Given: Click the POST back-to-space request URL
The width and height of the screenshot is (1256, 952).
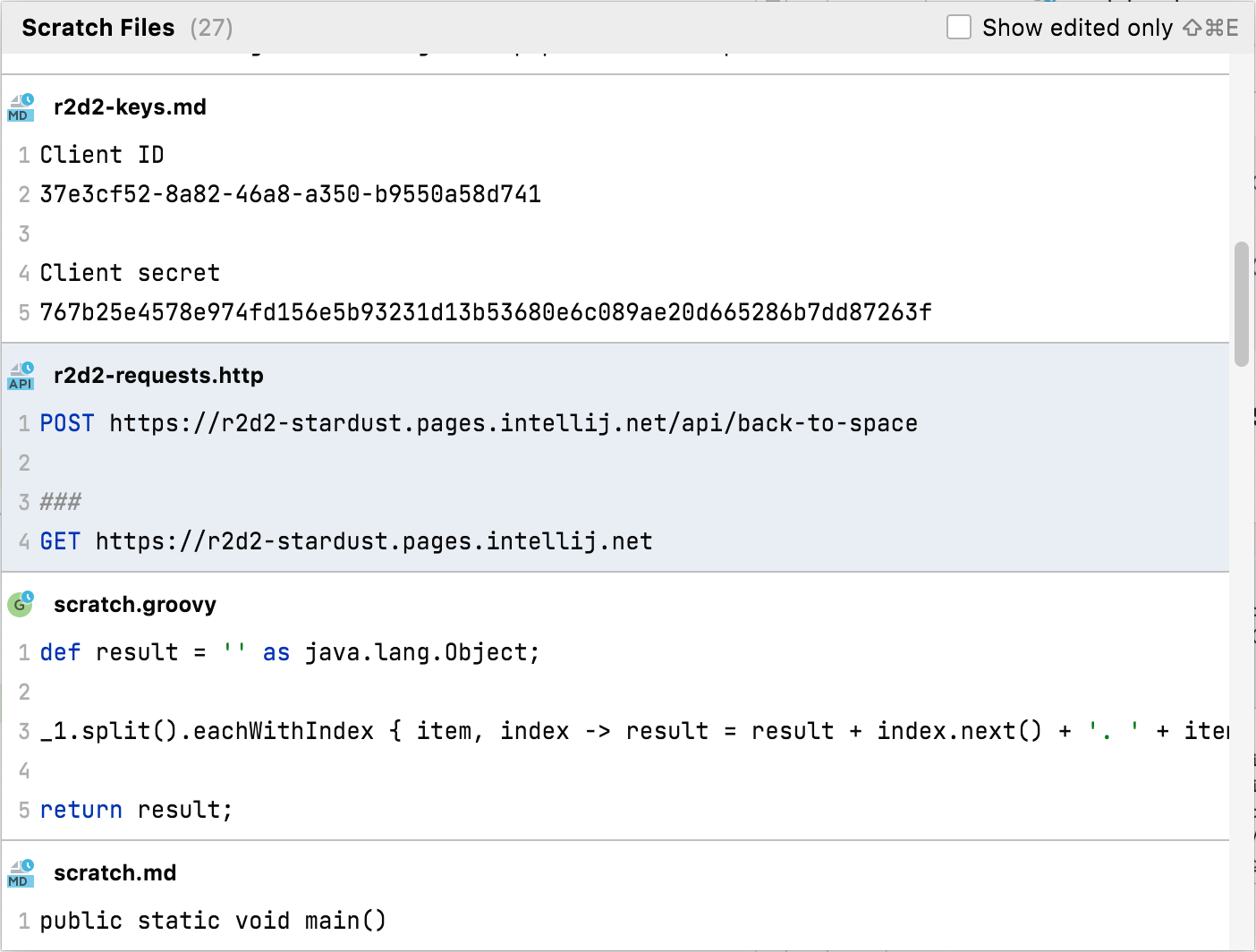Looking at the screenshot, I should pyautogui.click(x=513, y=423).
